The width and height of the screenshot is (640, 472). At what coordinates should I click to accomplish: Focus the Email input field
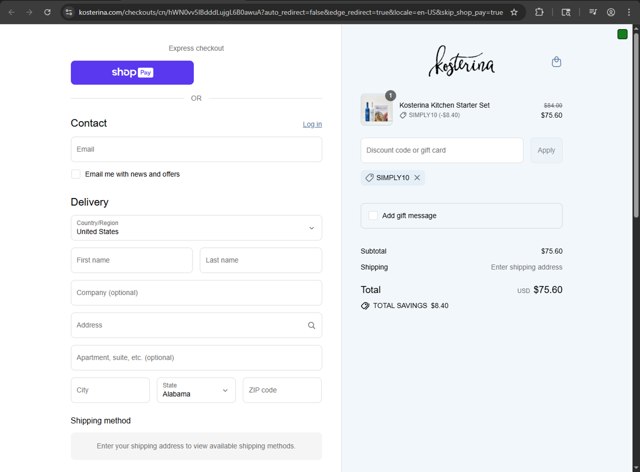tap(196, 149)
